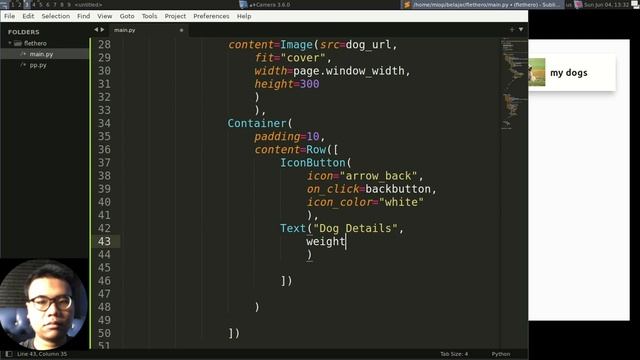Open the tab list dropdown arrow

point(521,29)
